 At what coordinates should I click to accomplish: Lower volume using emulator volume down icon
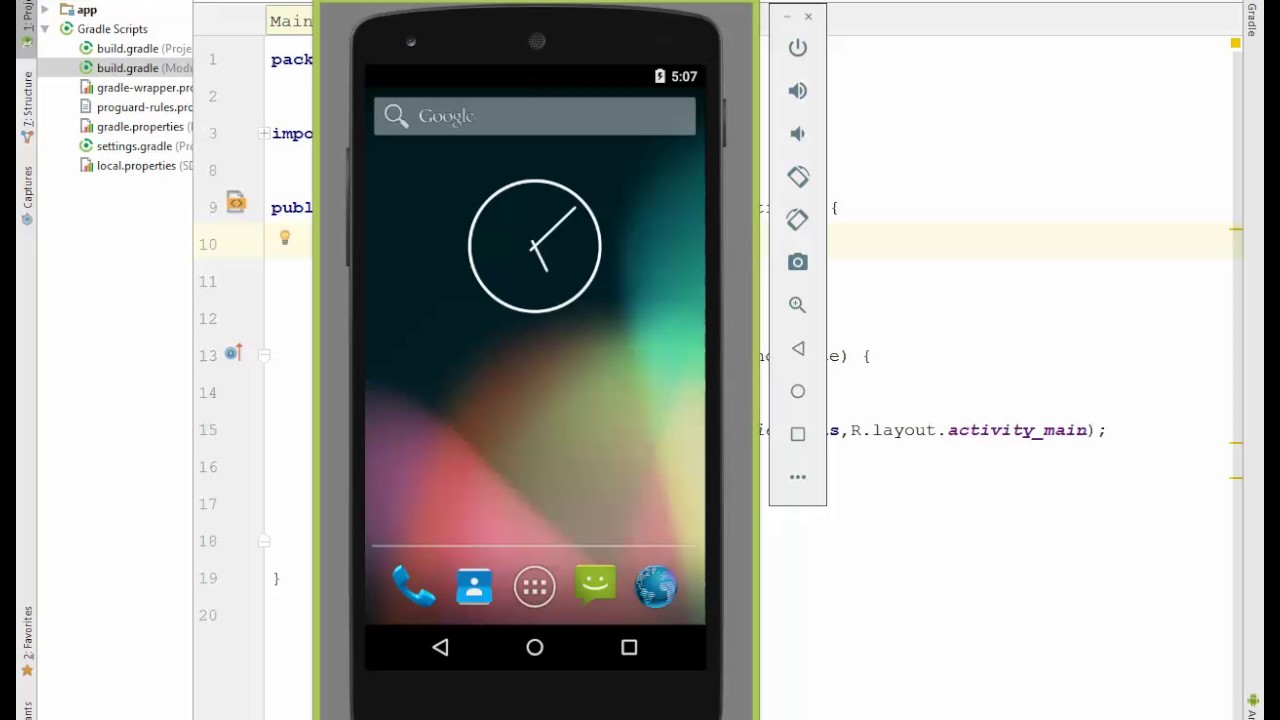(797, 134)
